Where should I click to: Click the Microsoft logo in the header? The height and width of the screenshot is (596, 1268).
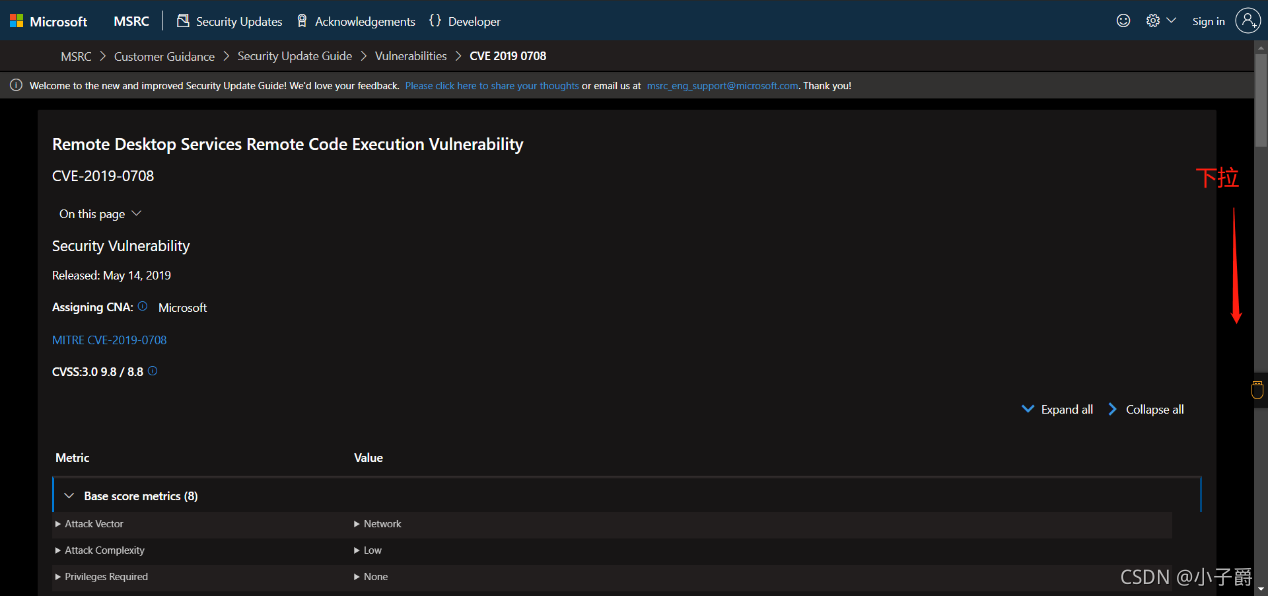point(48,21)
